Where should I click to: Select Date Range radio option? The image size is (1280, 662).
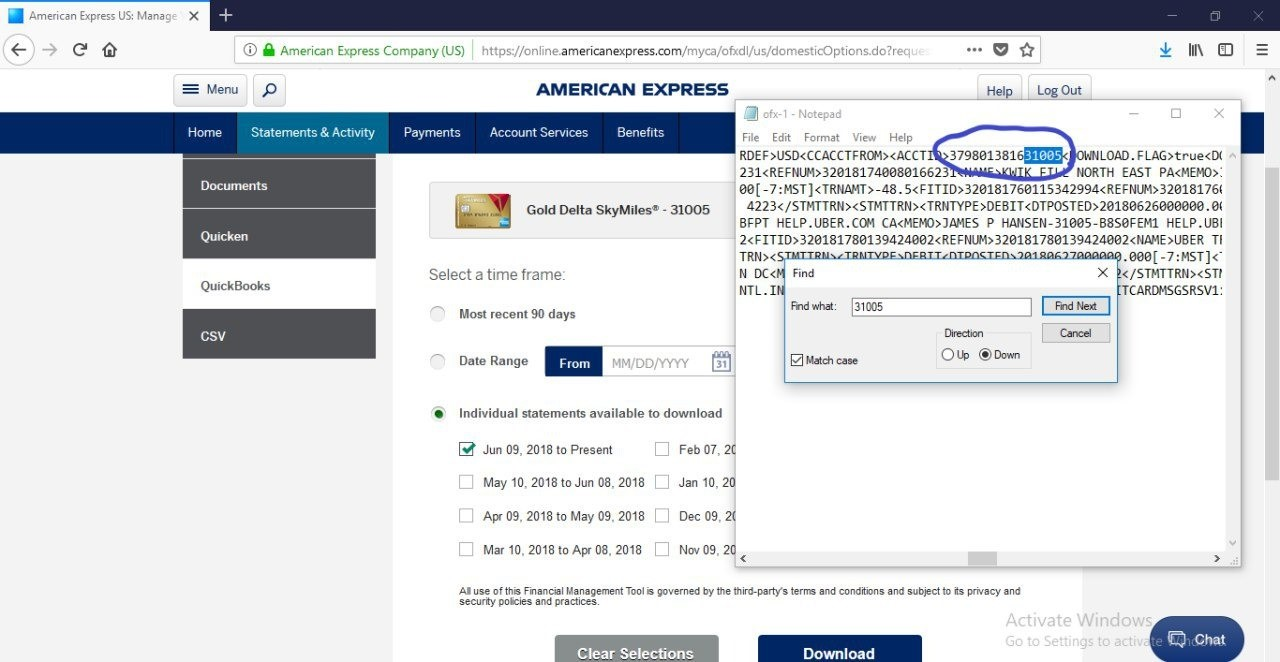tap(437, 361)
